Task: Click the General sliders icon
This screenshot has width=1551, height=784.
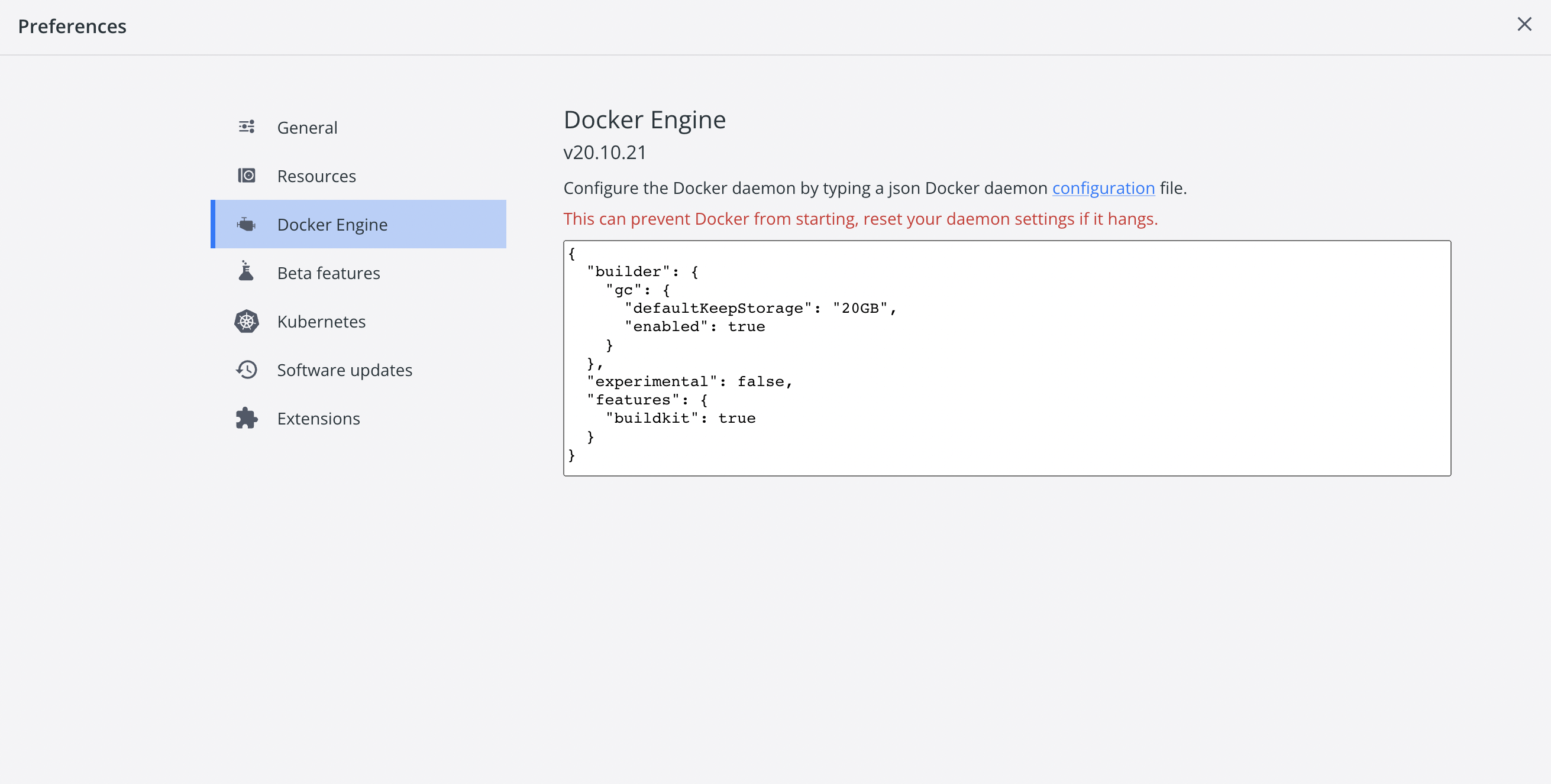Action: tap(246, 127)
